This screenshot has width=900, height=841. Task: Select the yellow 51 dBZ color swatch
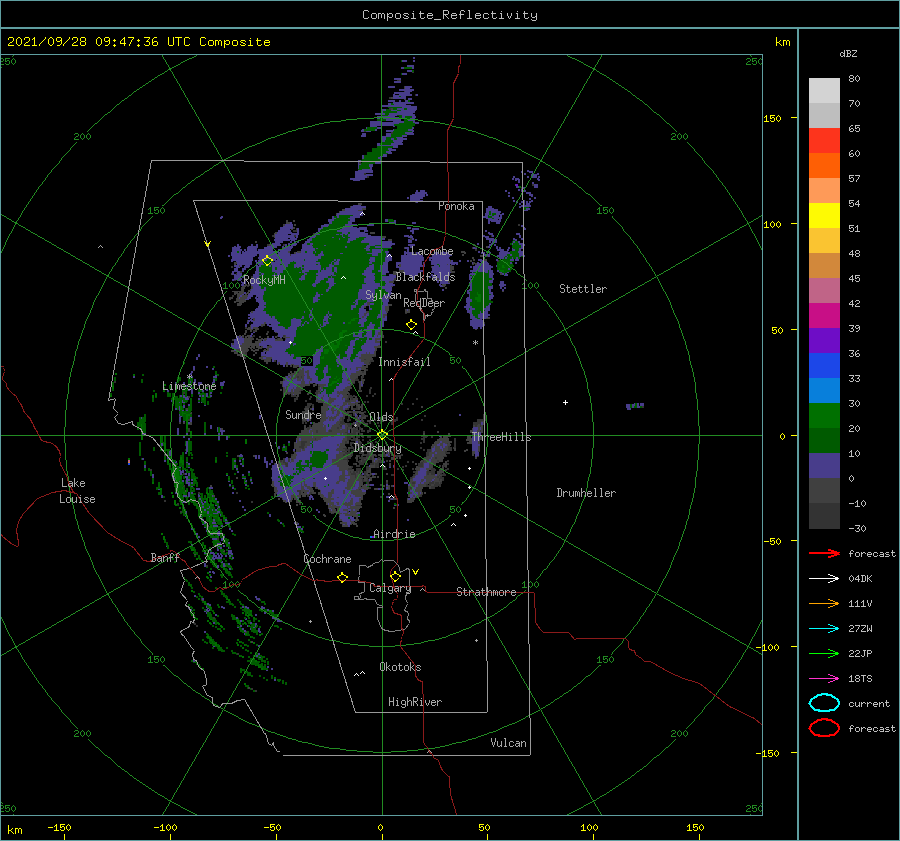824,215
